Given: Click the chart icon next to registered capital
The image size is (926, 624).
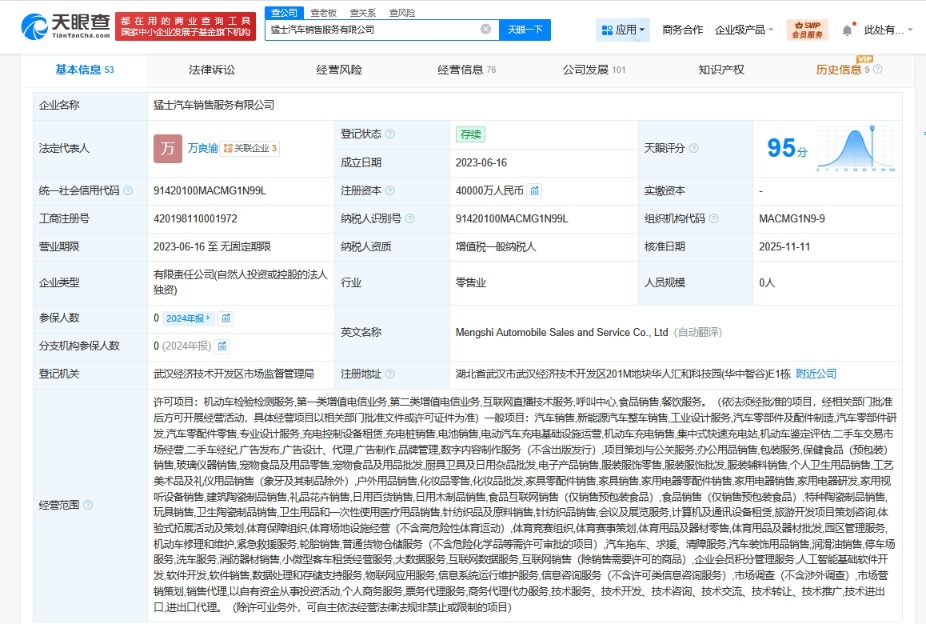Looking at the screenshot, I should (535, 191).
